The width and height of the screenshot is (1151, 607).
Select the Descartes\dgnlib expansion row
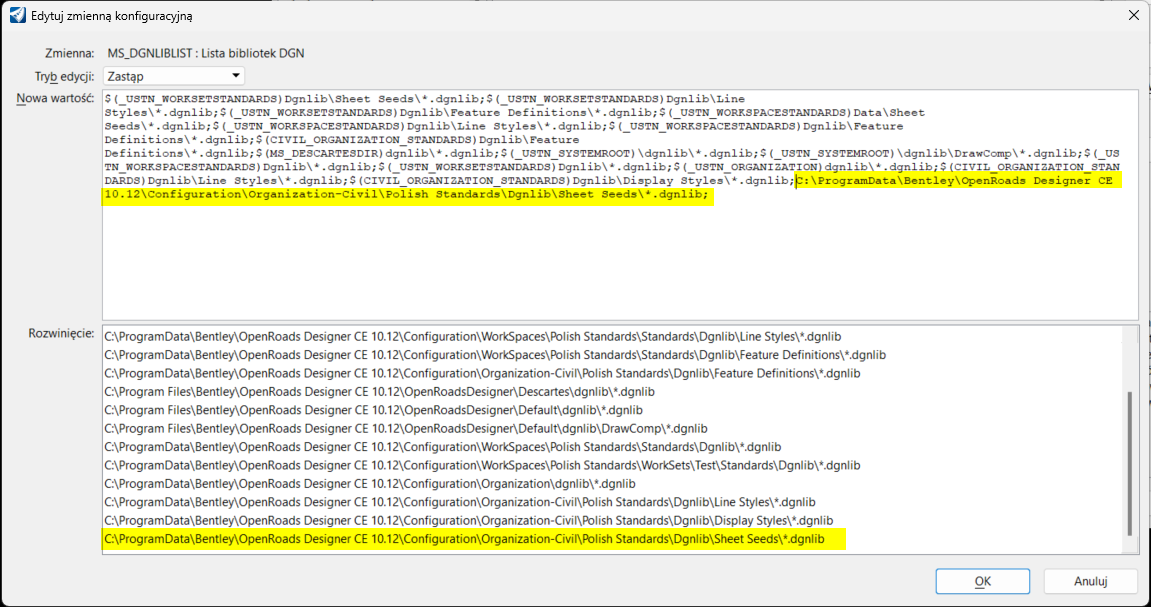point(379,392)
